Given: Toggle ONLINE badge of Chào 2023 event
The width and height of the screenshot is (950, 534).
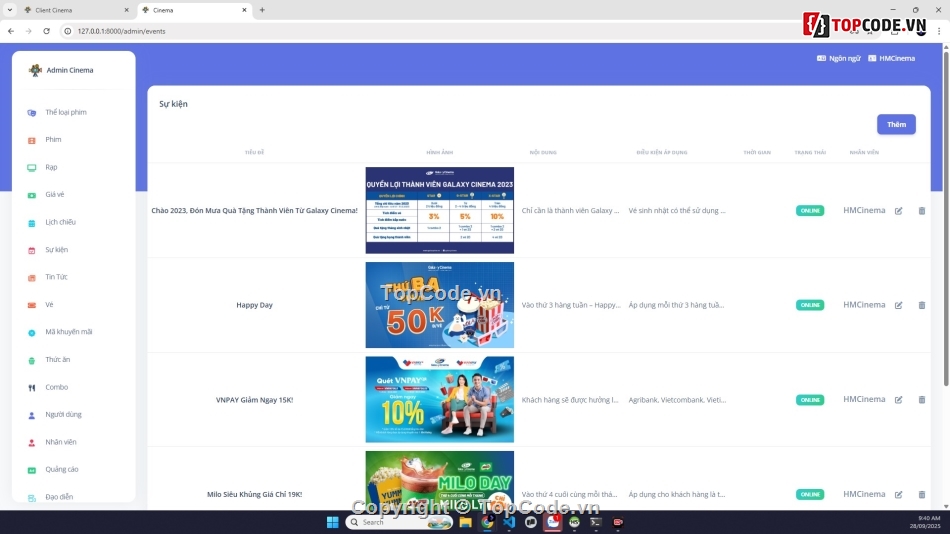Looking at the screenshot, I should coord(810,211).
